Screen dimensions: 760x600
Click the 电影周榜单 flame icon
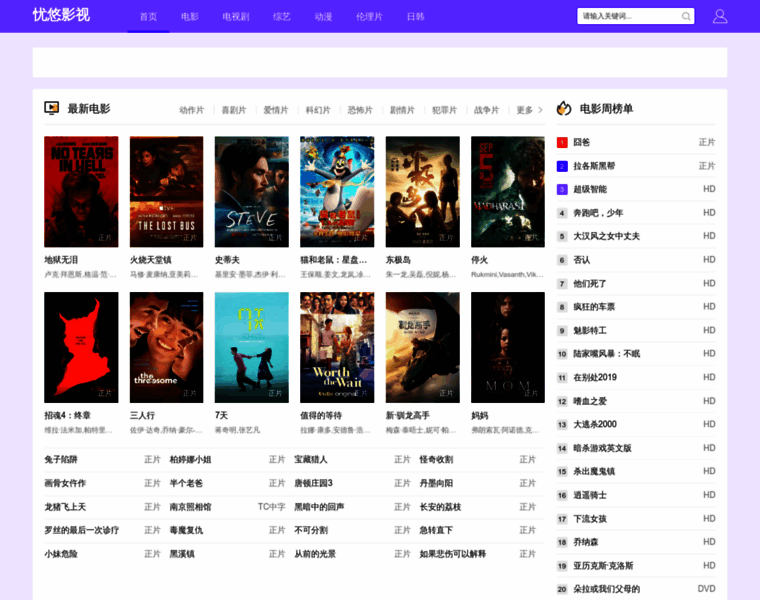tap(564, 108)
